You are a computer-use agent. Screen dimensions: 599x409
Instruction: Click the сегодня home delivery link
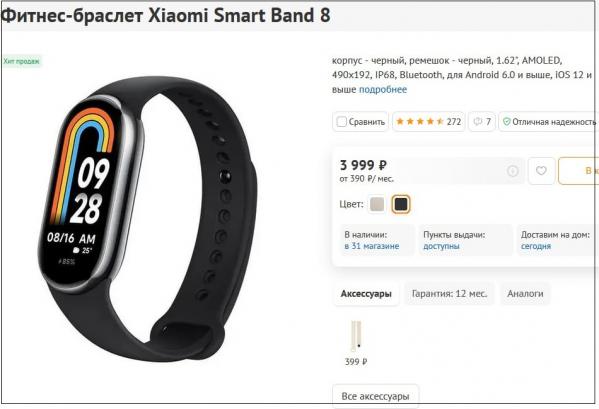[x=536, y=246]
